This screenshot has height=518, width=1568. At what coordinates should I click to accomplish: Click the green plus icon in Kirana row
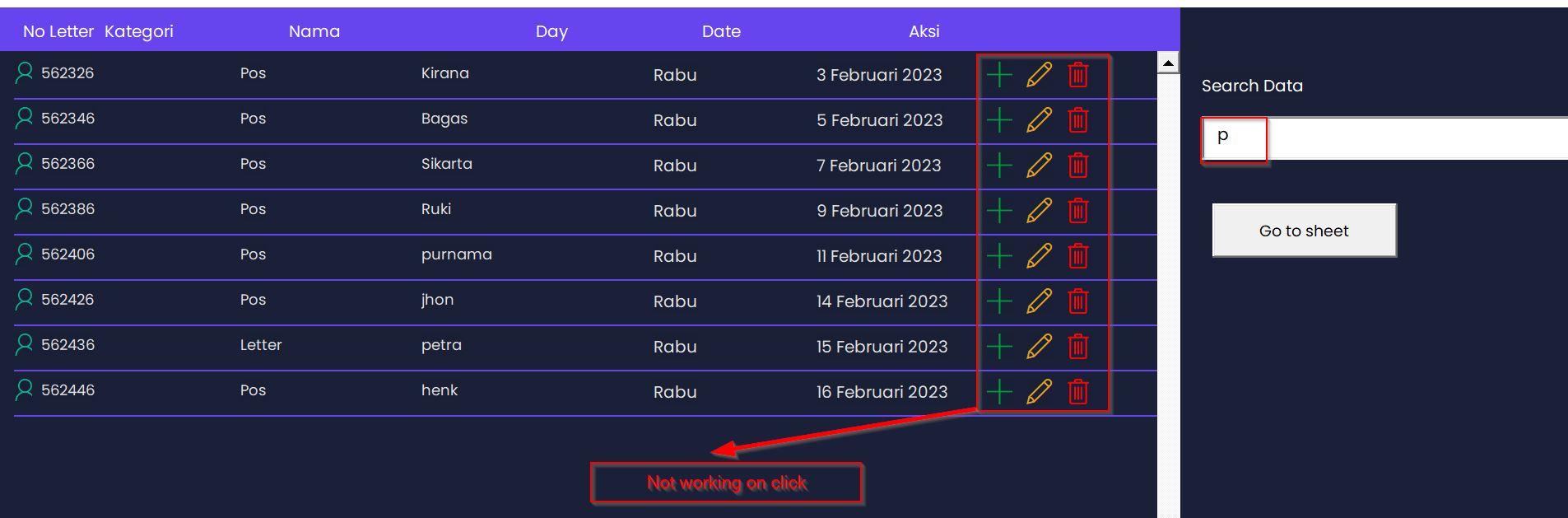(x=999, y=75)
